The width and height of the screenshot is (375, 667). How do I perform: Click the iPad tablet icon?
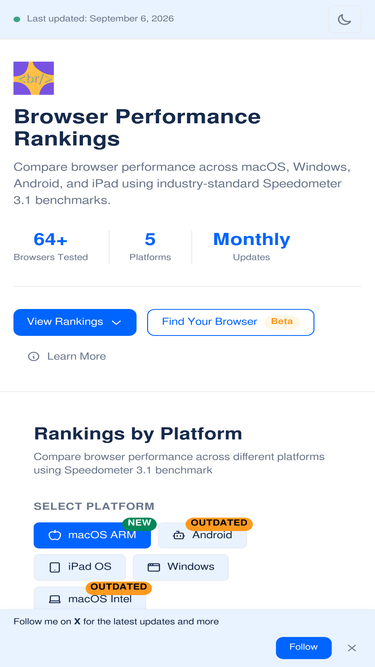tap(54, 567)
